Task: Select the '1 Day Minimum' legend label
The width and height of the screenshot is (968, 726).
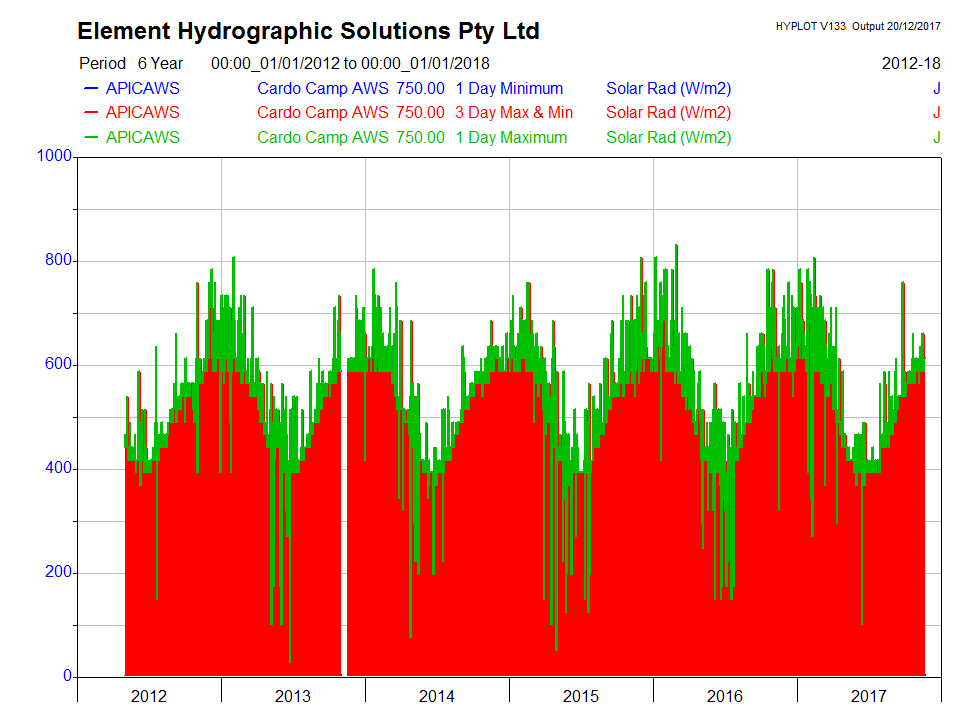Action: coord(509,88)
